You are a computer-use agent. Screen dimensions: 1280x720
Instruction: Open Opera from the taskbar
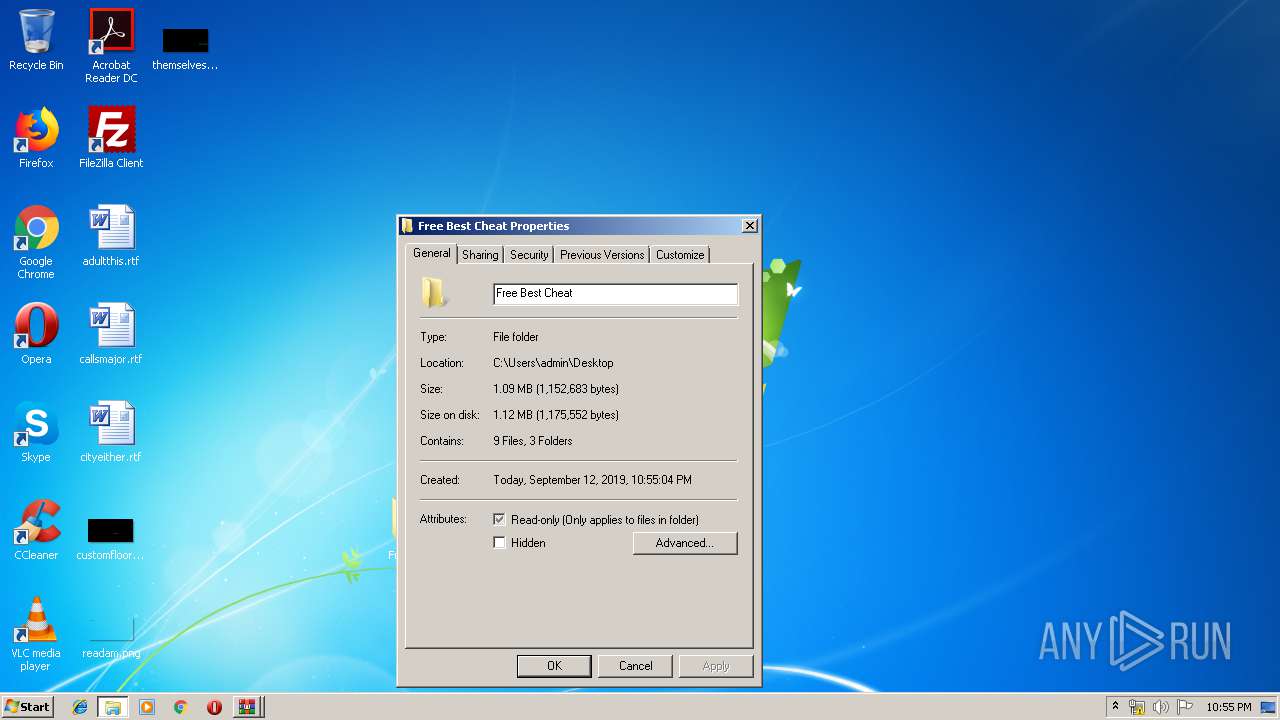214,707
